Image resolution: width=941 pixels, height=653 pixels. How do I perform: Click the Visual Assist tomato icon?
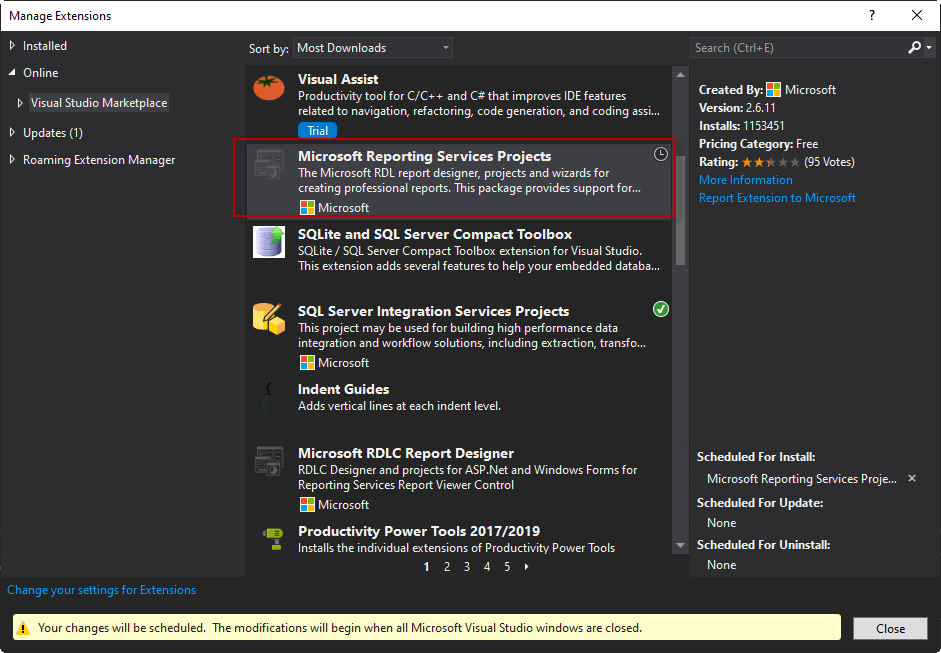pos(269,89)
